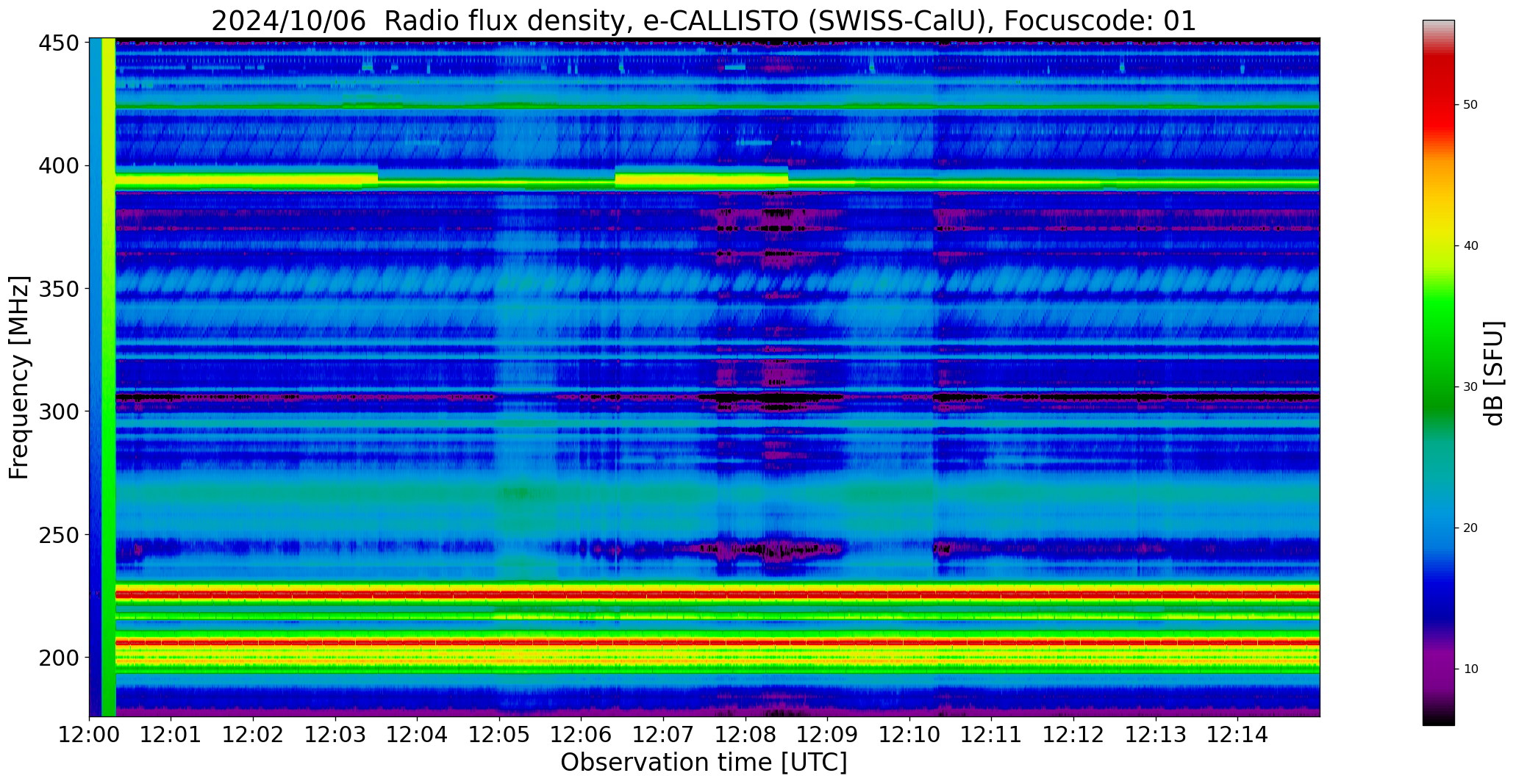Click the colorbar tick label 30
This screenshot has height=784, width=1516.
click(1470, 387)
